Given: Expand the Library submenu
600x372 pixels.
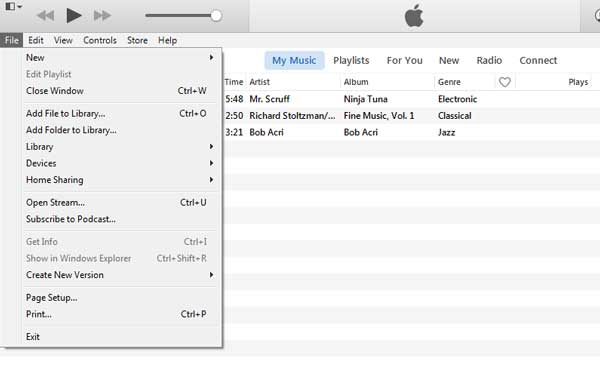Looking at the screenshot, I should pos(119,147).
